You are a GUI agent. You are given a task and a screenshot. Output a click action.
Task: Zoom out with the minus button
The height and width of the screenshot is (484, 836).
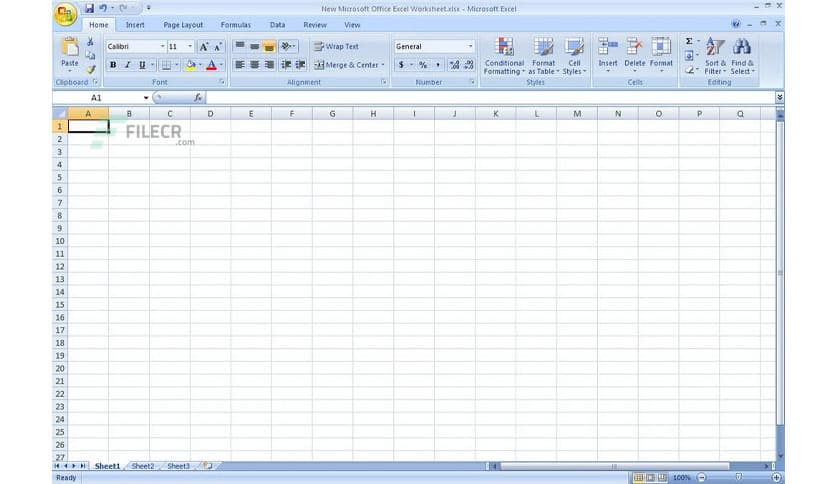click(x=702, y=478)
